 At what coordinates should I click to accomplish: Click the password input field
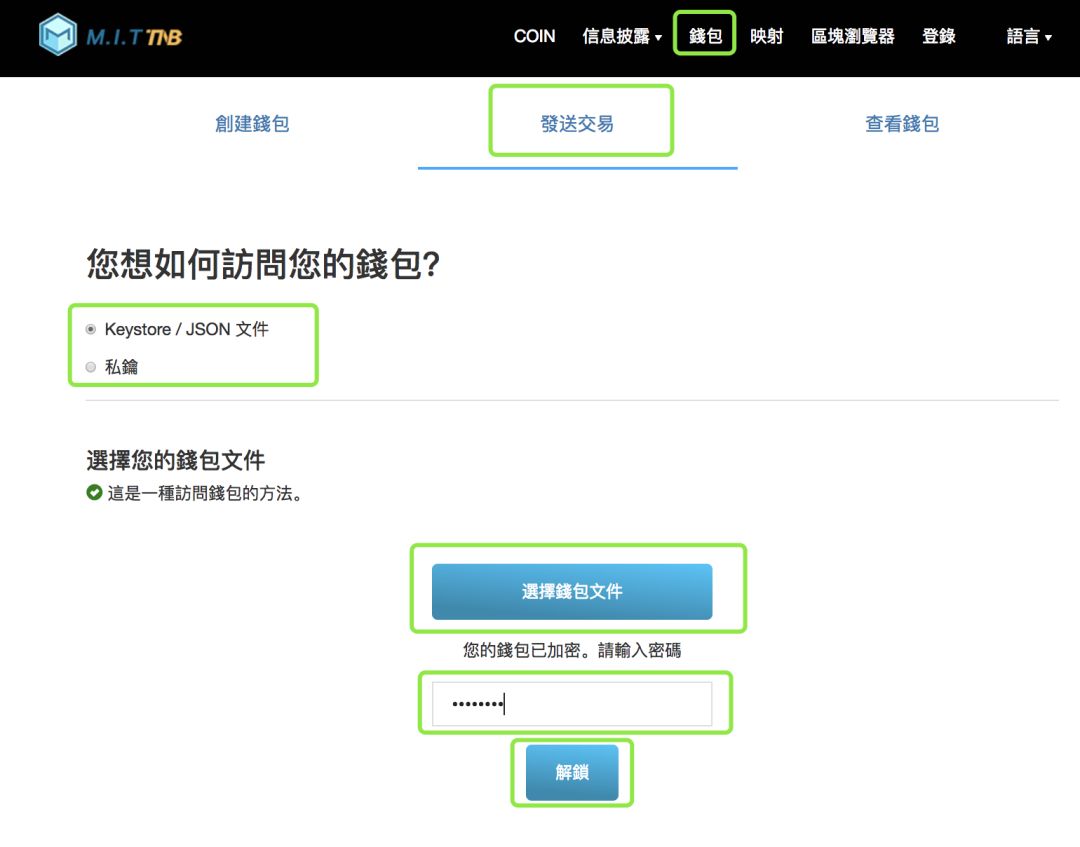click(572, 704)
